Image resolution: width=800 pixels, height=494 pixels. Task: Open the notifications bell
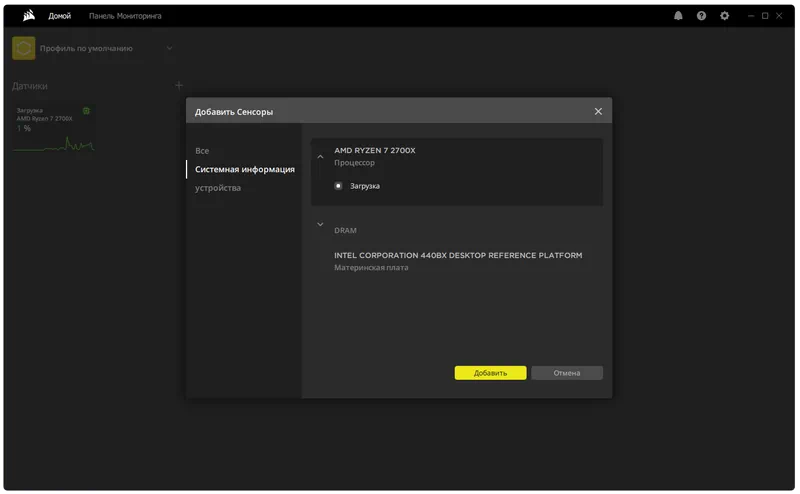pyautogui.click(x=679, y=16)
